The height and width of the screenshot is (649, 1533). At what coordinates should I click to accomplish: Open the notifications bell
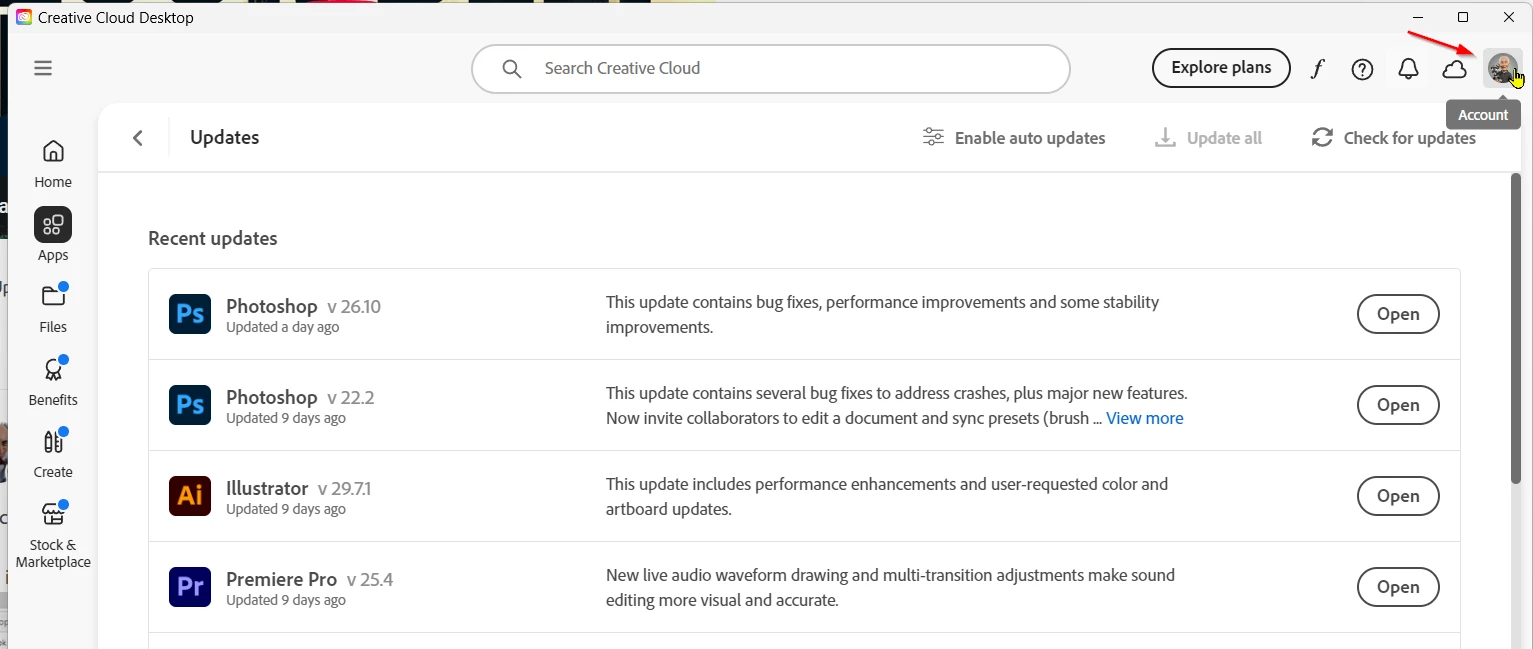point(1408,69)
